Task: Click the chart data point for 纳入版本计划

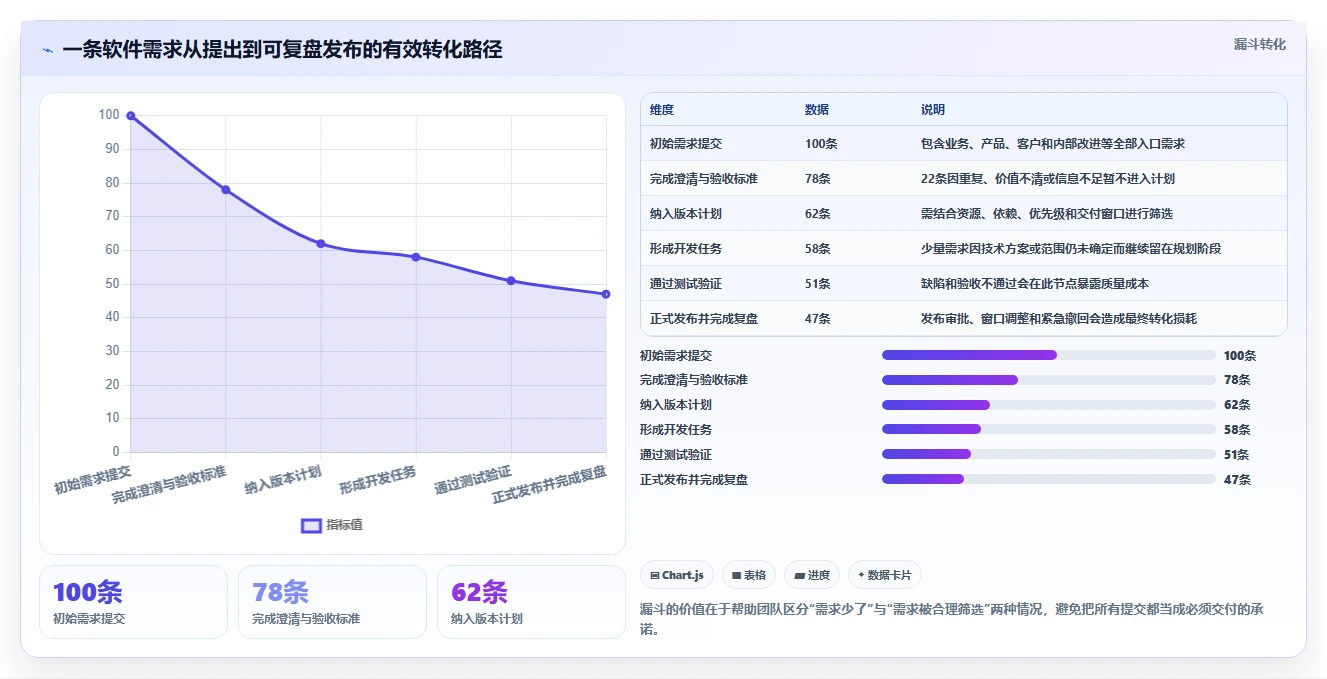Action: tap(321, 244)
